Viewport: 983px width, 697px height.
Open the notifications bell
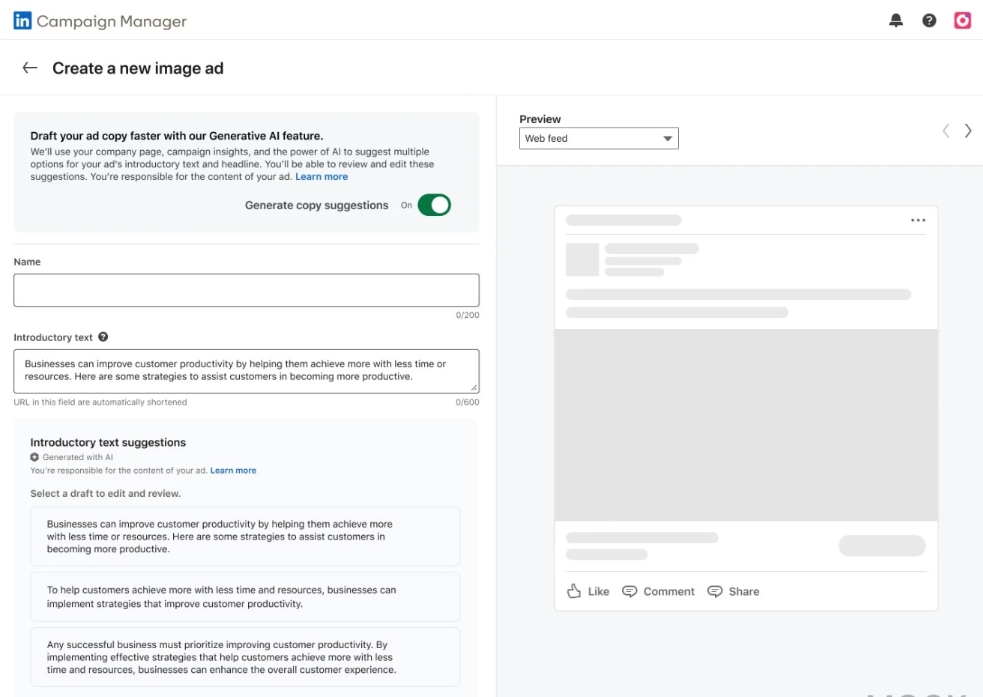coord(896,21)
